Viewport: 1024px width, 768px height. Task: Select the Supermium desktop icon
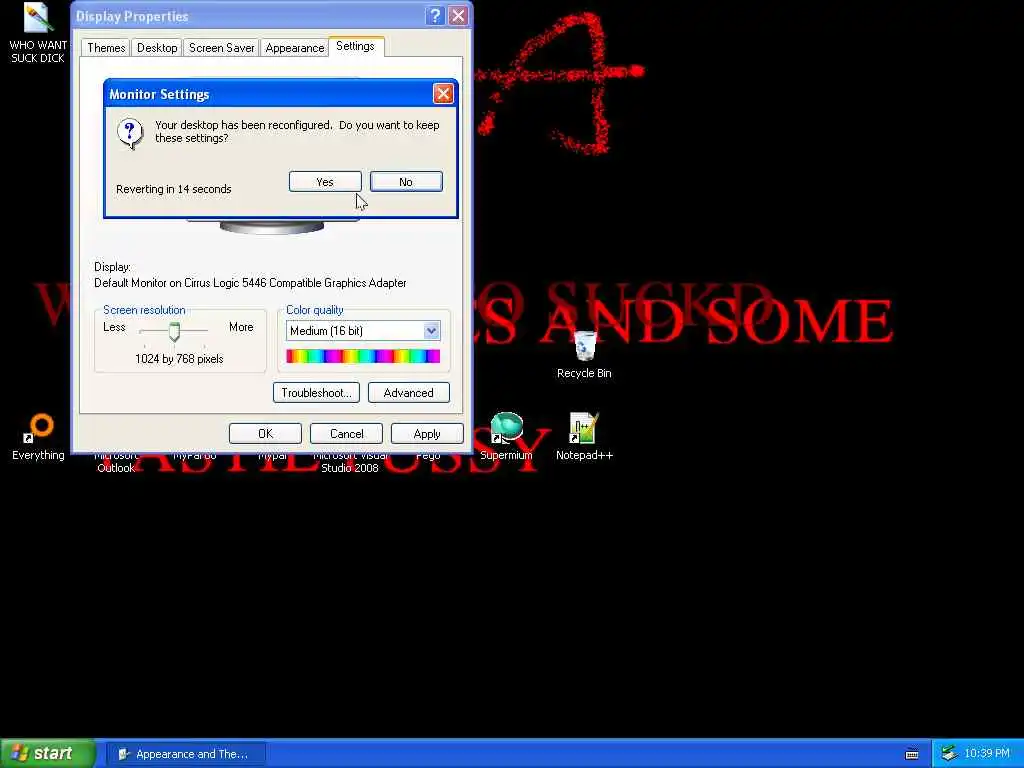(506, 437)
